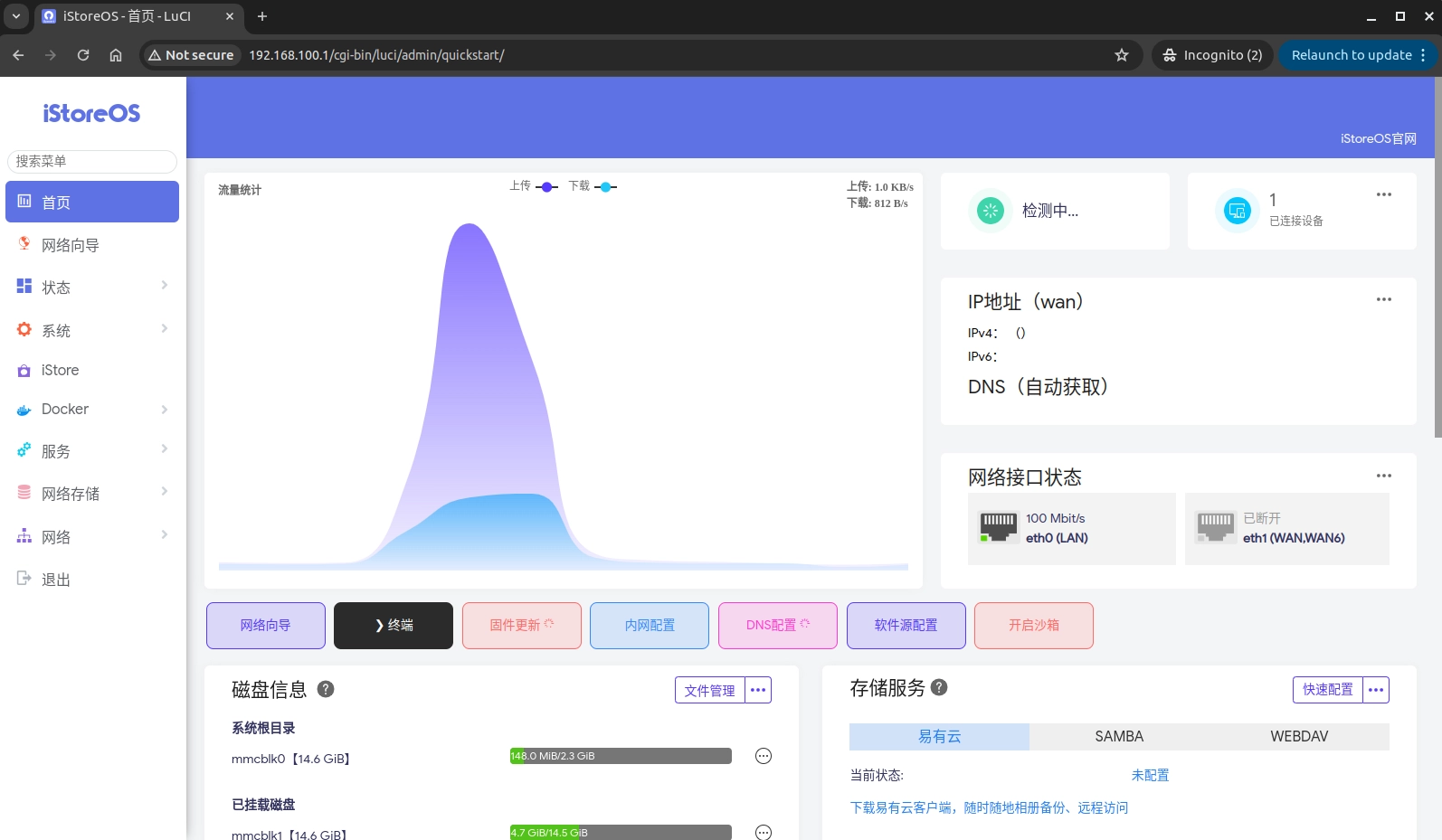
Task: Open more options next to 快速配置
Action: click(1376, 690)
